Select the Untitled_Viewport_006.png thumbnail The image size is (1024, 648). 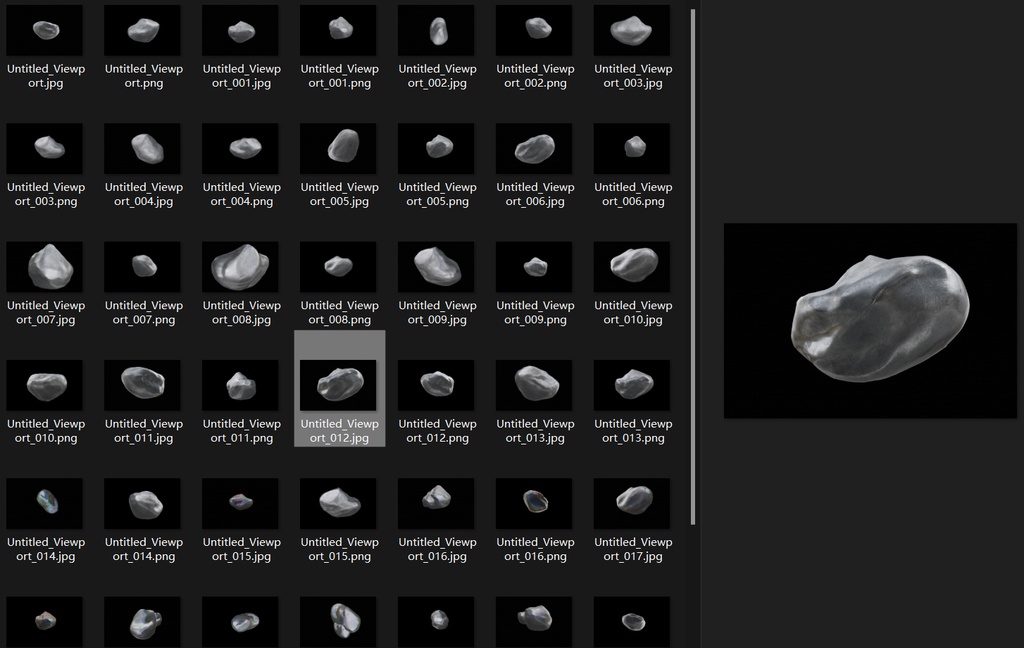[632, 148]
